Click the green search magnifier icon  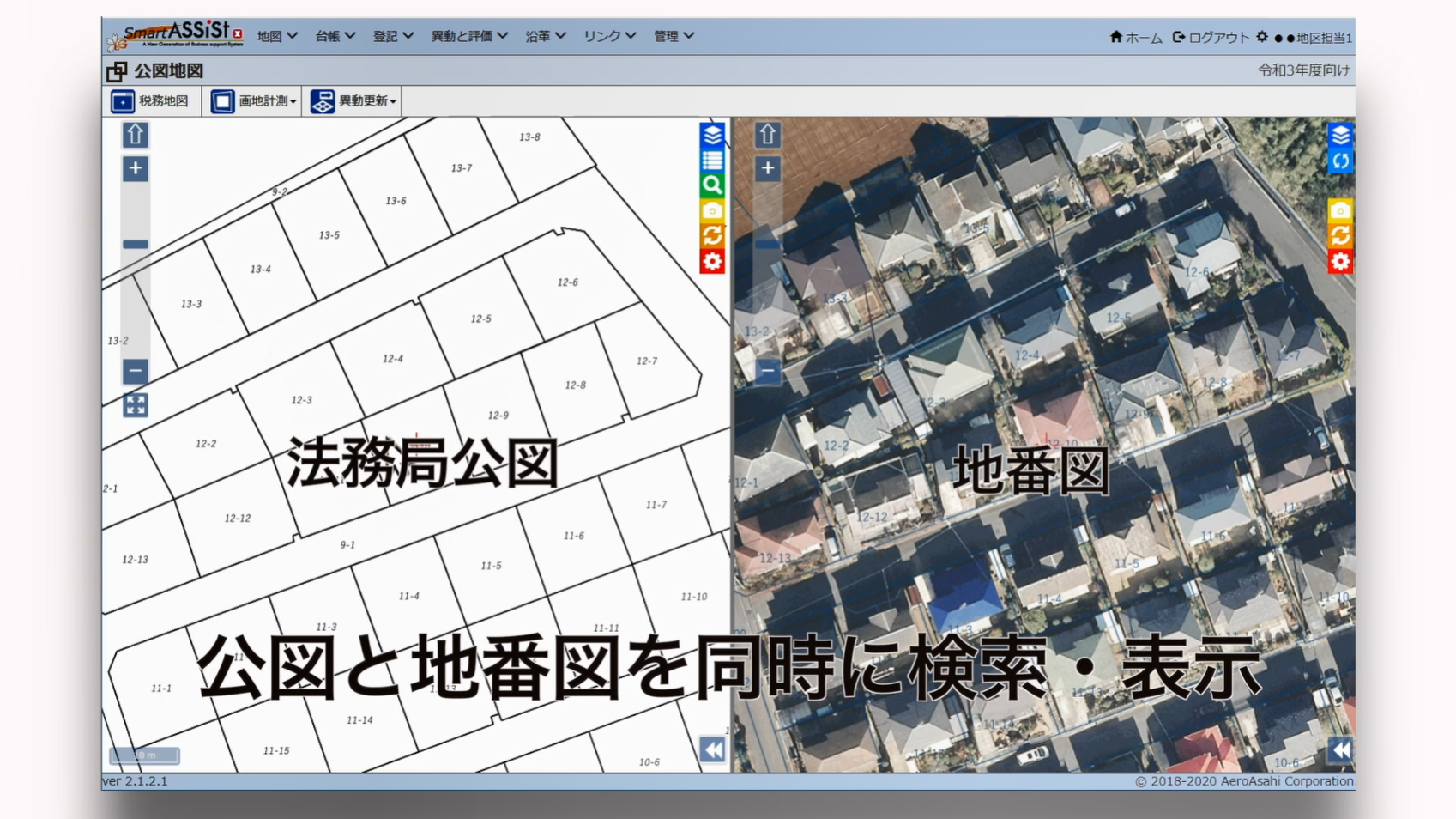(x=712, y=185)
